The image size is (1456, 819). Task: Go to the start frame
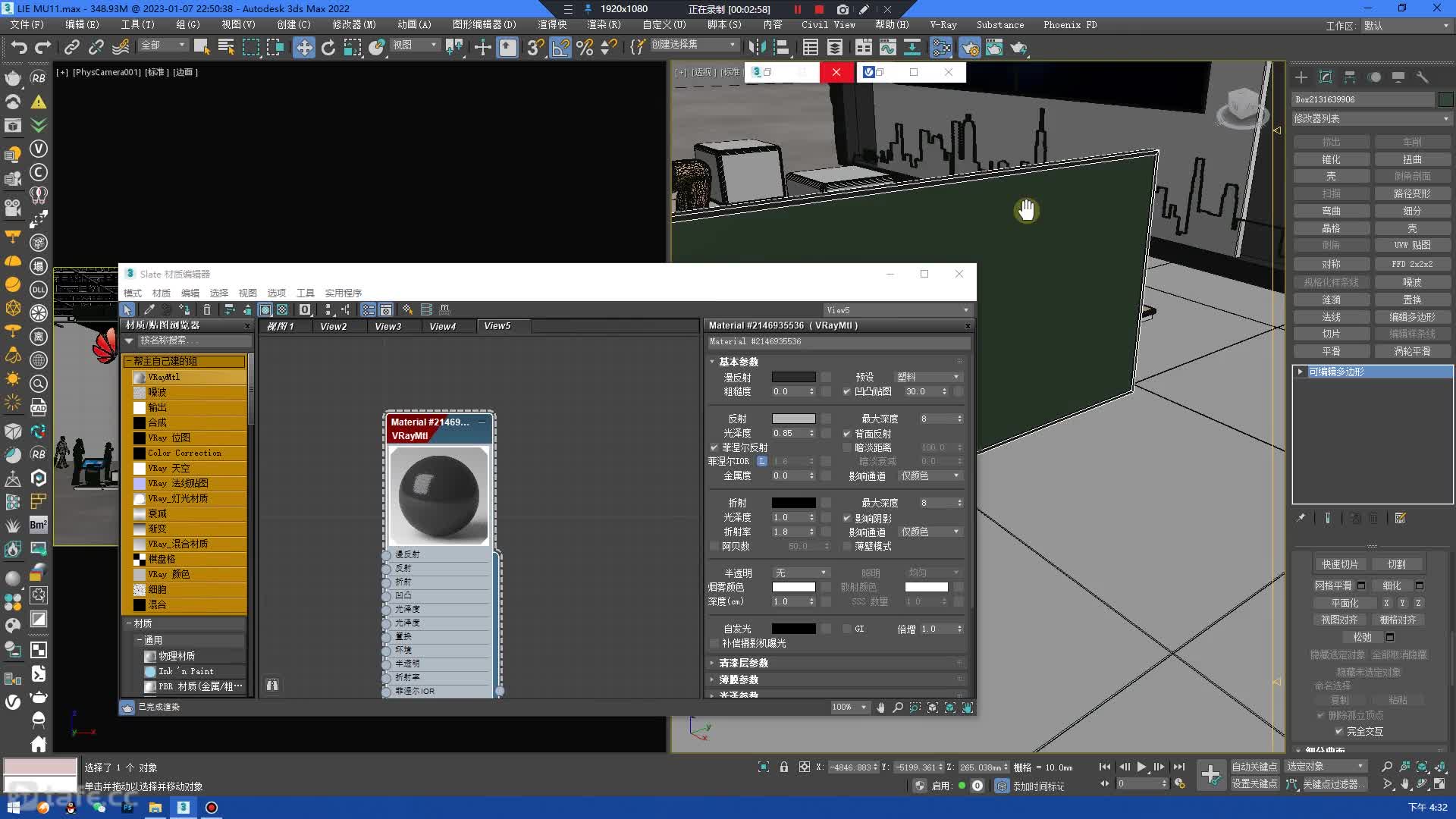(x=1105, y=767)
